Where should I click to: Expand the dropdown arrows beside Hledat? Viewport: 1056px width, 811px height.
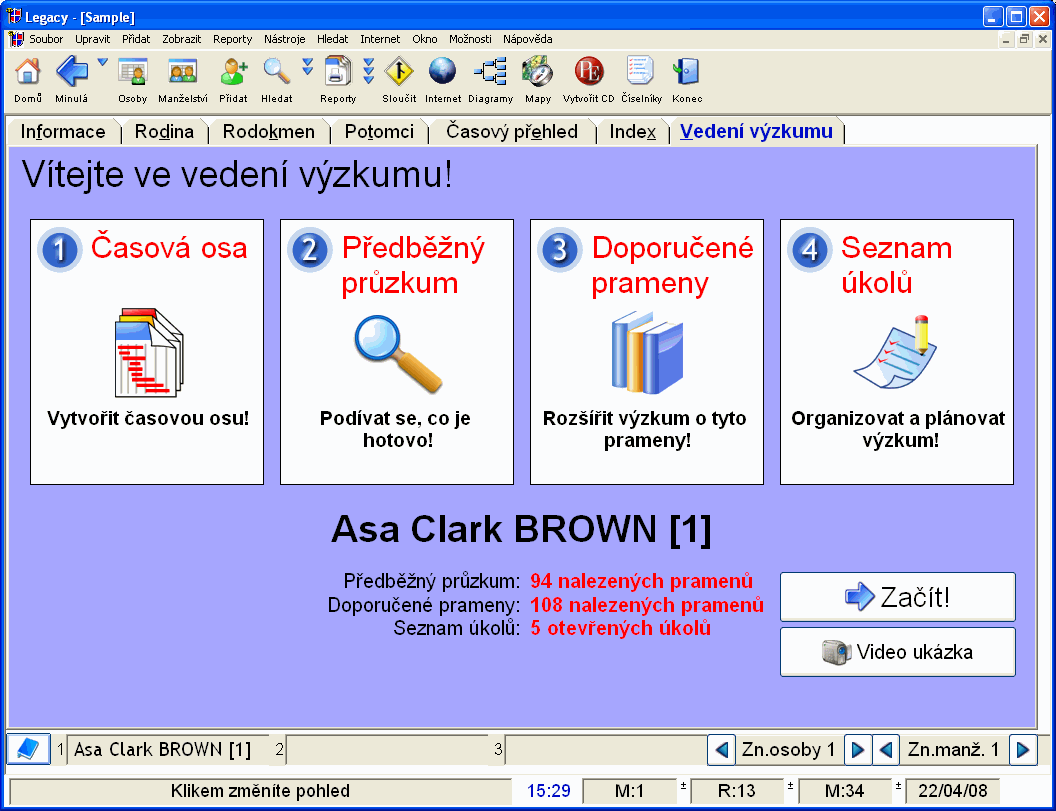(308, 66)
